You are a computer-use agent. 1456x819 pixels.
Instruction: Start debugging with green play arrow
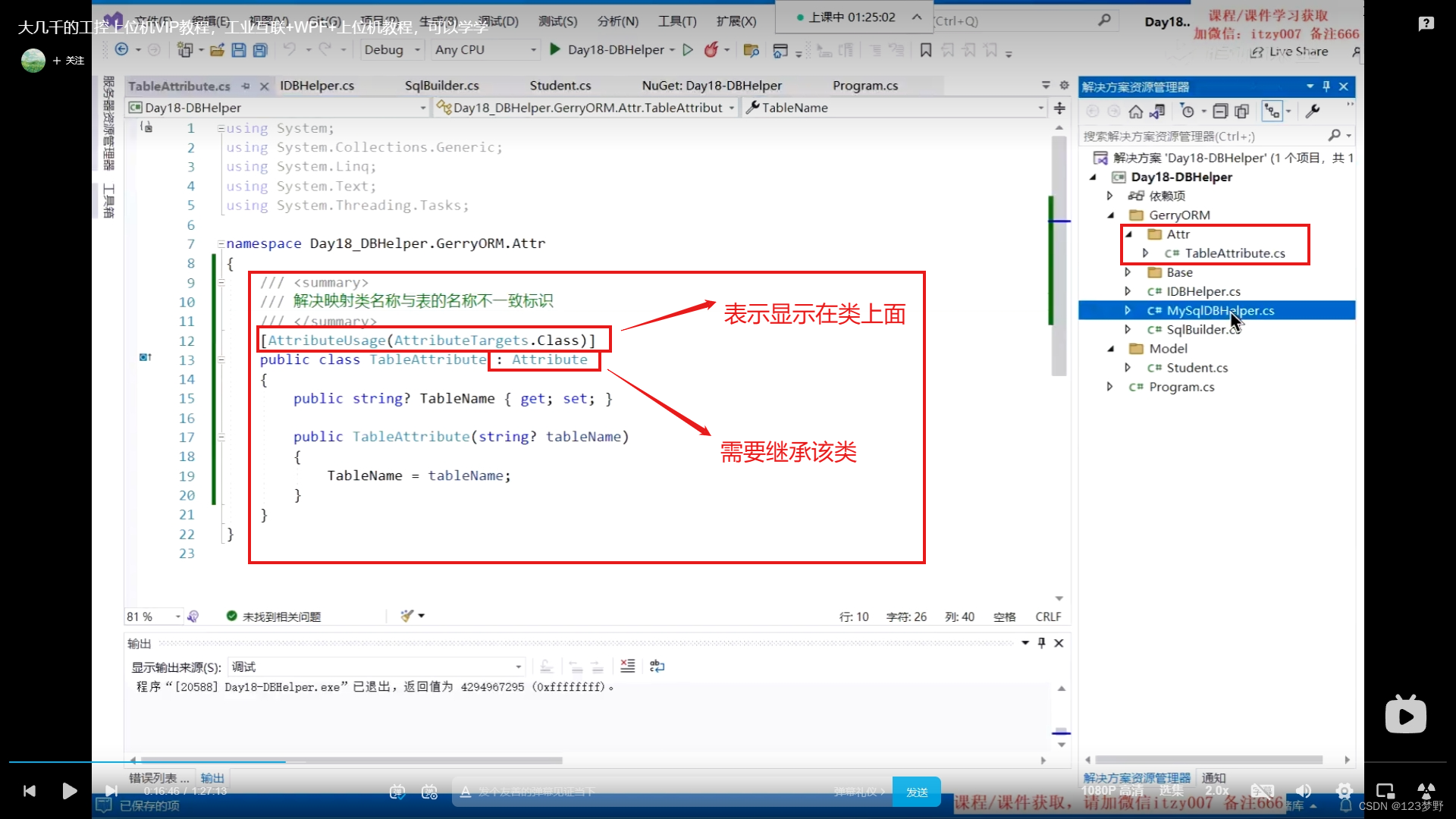(x=555, y=50)
